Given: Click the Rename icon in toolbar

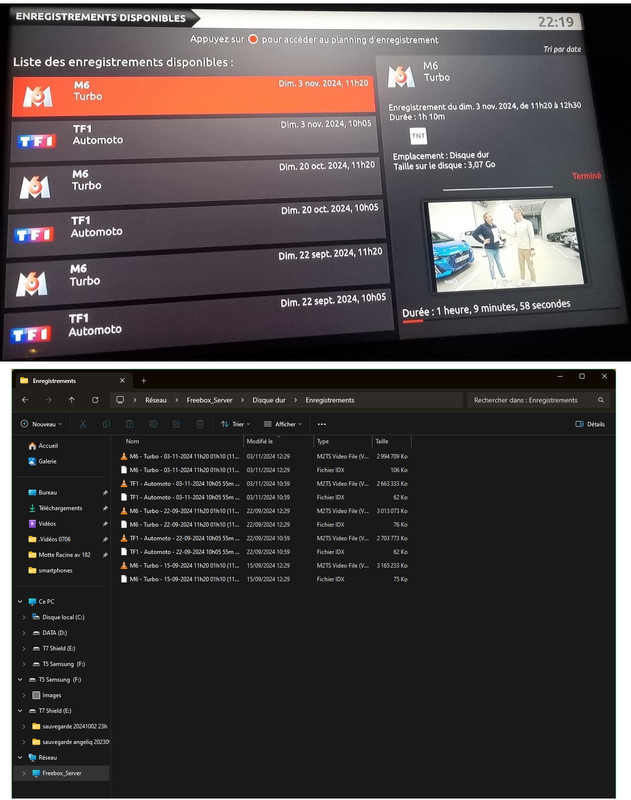Looking at the screenshot, I should coord(153,424).
